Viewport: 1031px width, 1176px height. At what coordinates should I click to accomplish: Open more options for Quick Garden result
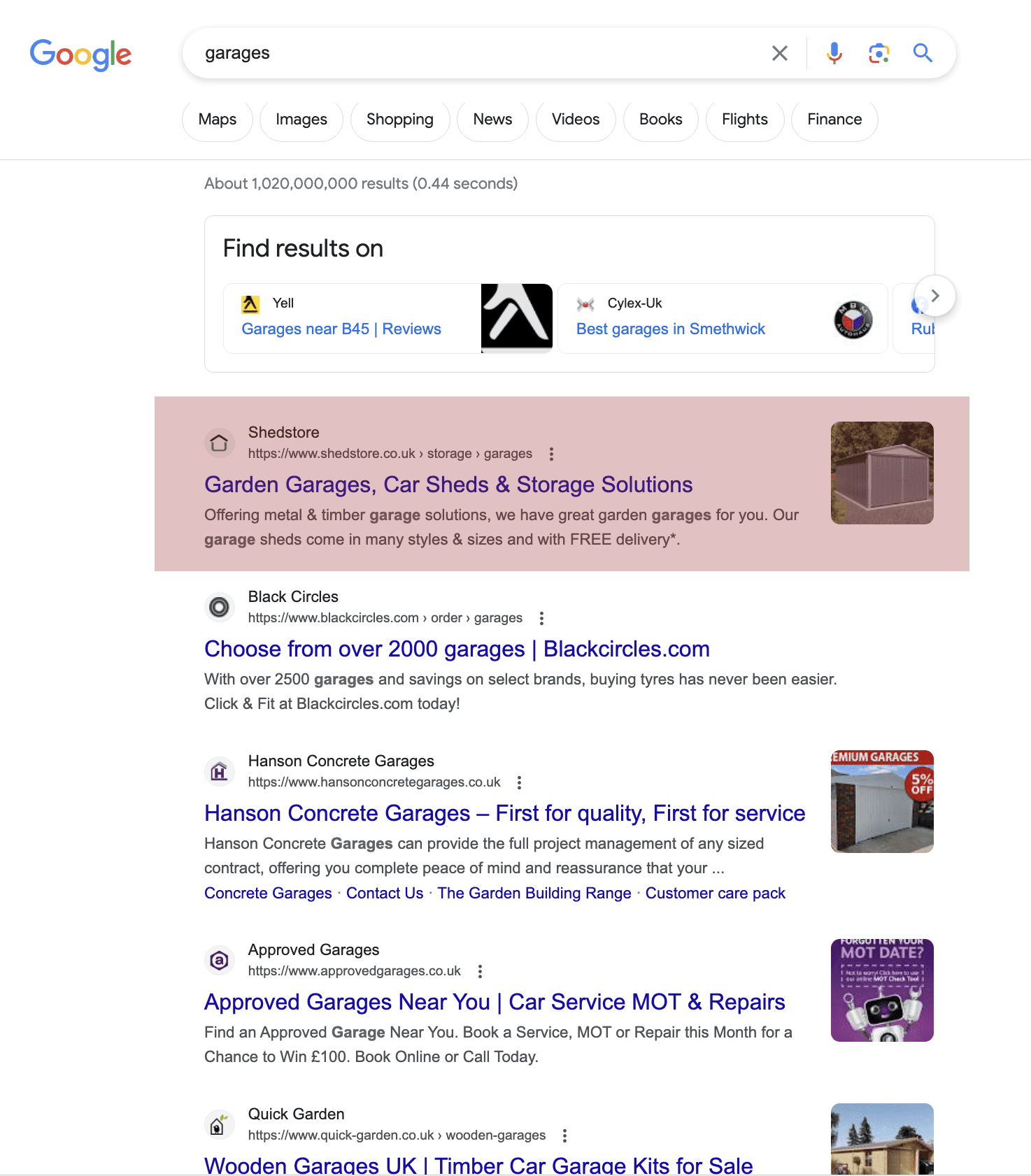(564, 1135)
